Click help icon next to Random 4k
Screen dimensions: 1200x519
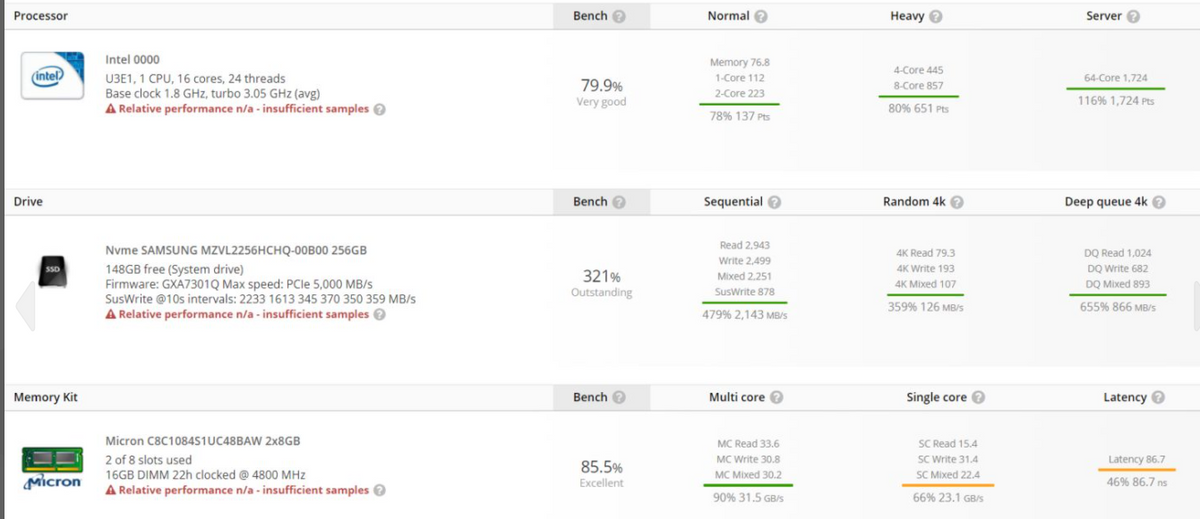(957, 202)
